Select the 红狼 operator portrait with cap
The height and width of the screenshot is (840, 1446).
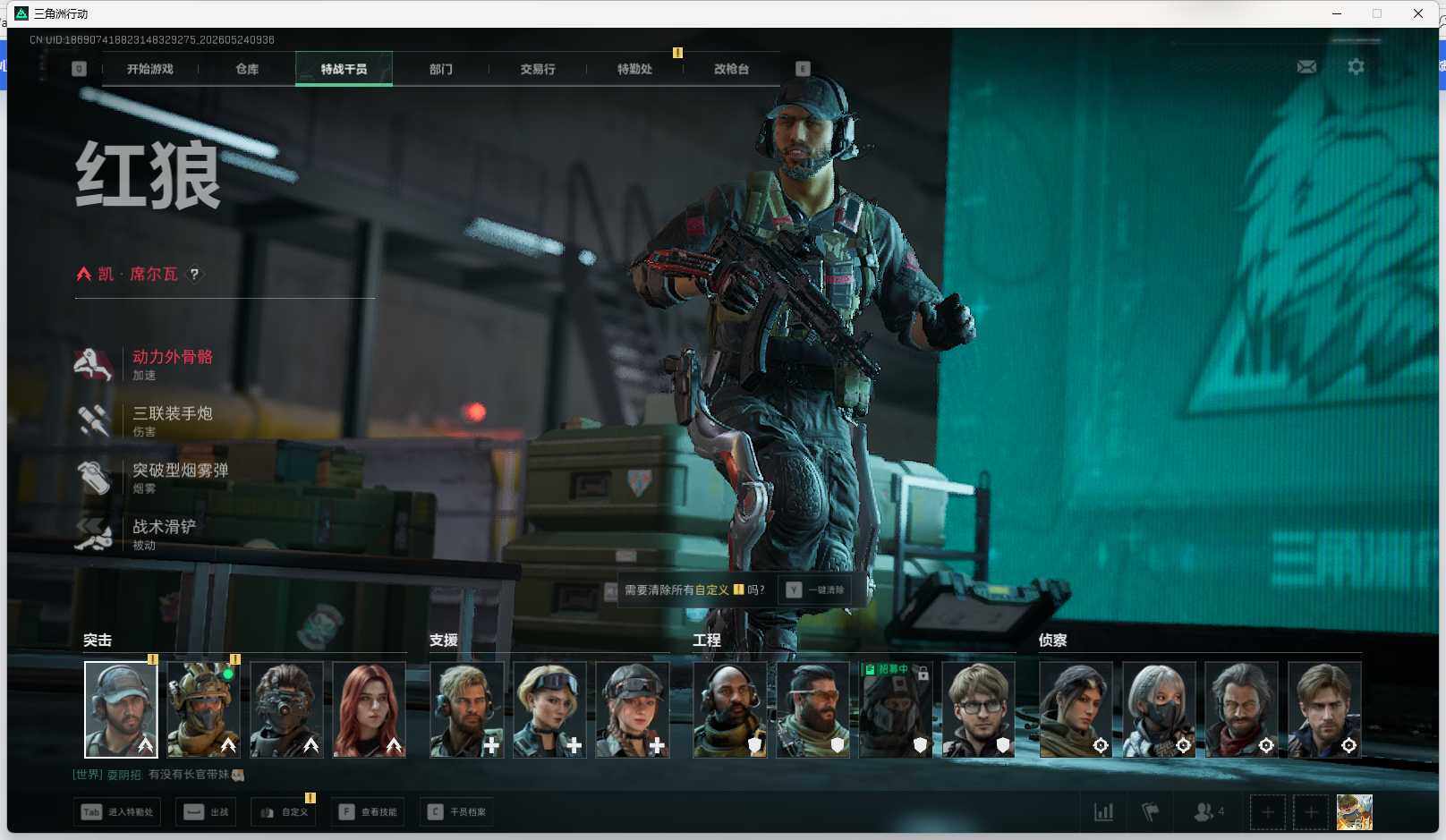(x=121, y=709)
